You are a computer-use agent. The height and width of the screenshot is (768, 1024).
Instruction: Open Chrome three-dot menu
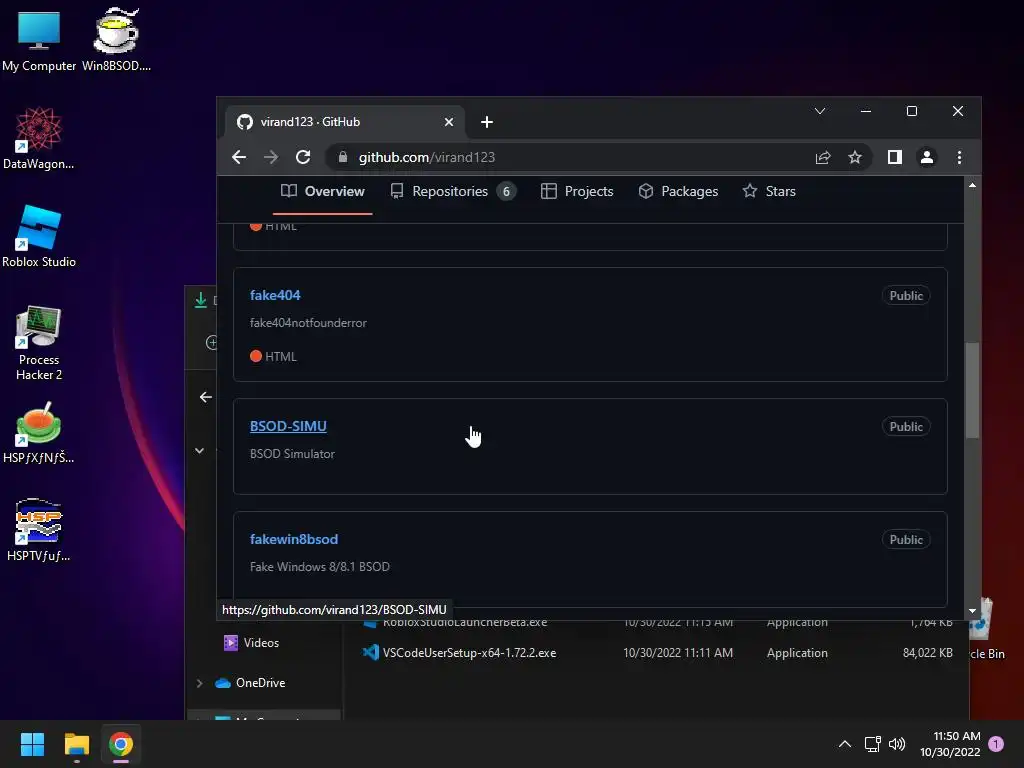(959, 157)
